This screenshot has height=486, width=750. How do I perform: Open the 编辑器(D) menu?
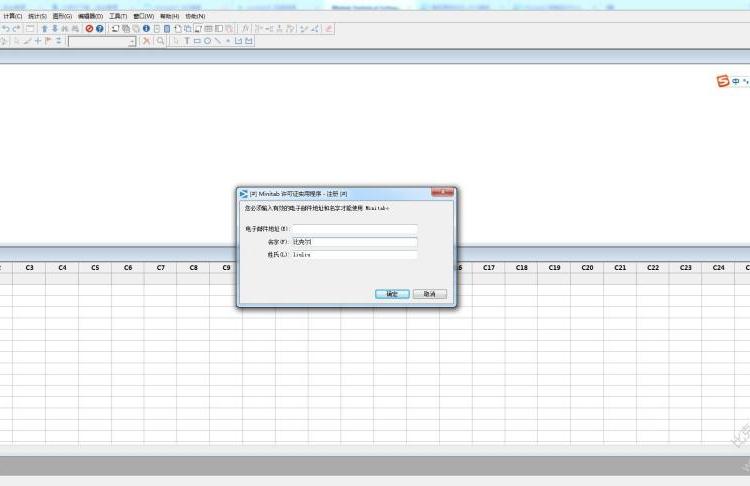point(90,16)
